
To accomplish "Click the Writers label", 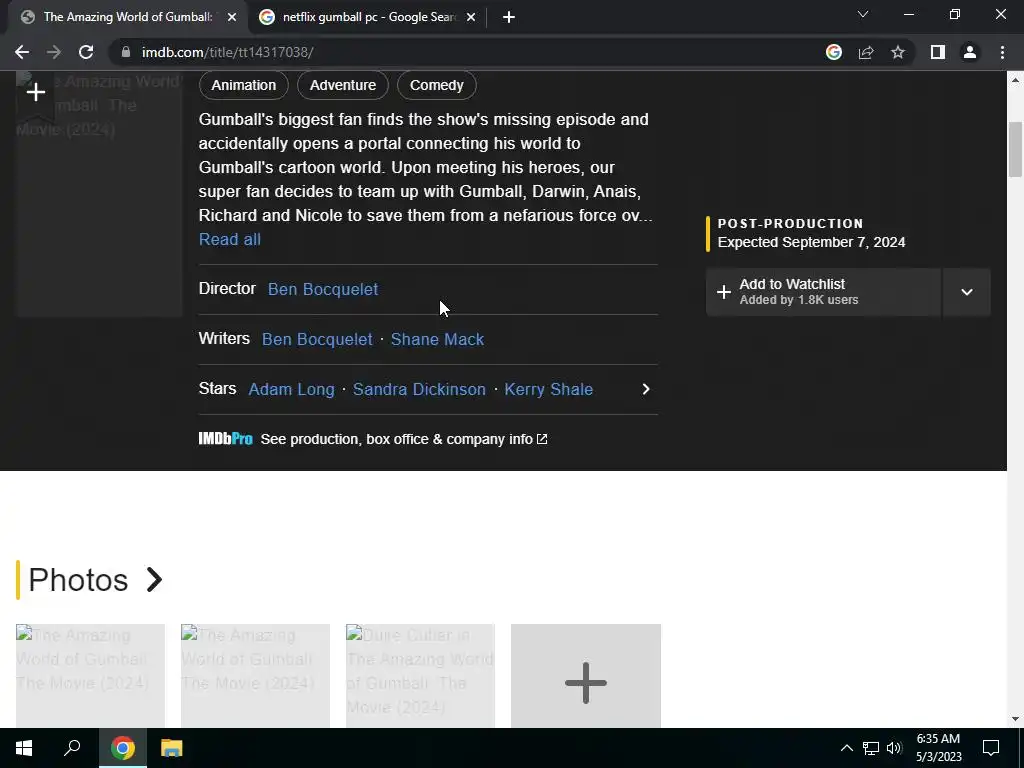I will 224,339.
